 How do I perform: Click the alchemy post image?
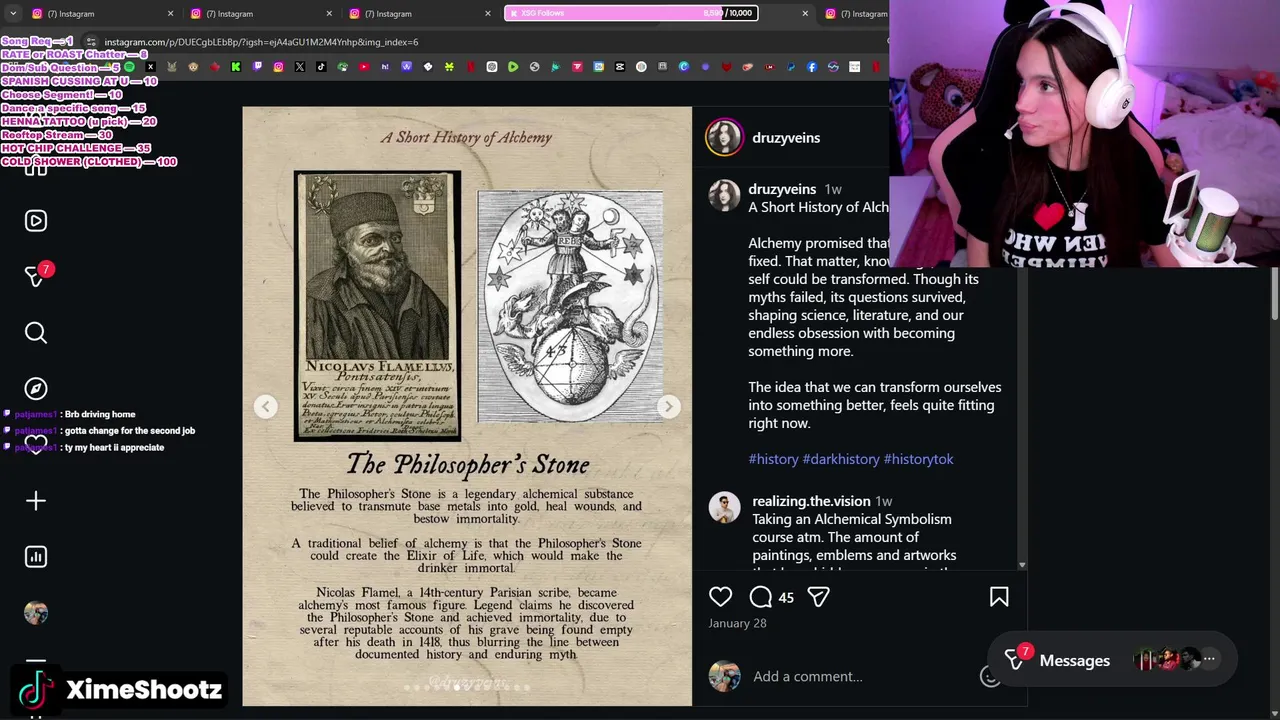pos(467,406)
